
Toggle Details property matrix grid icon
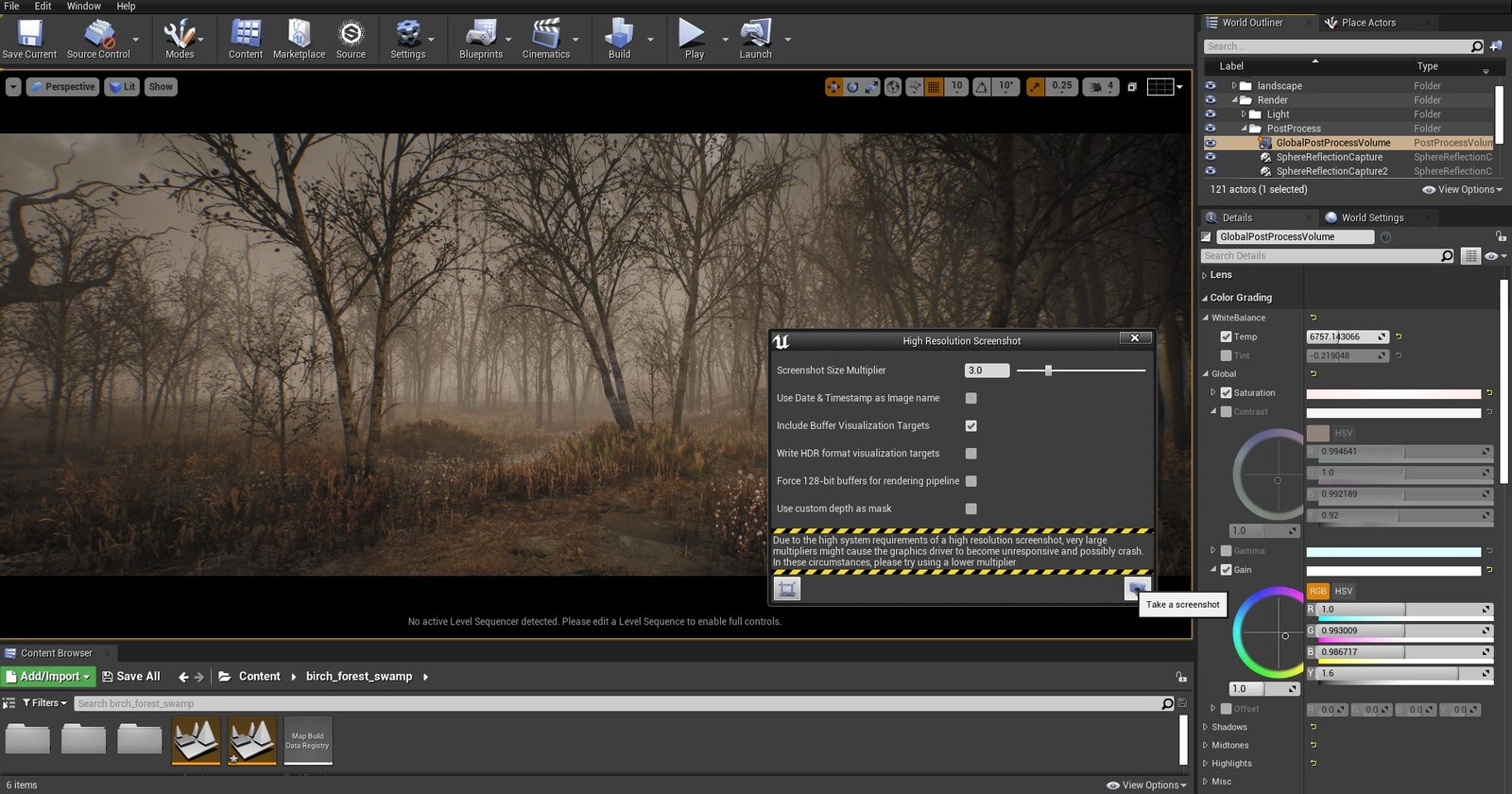1470,256
